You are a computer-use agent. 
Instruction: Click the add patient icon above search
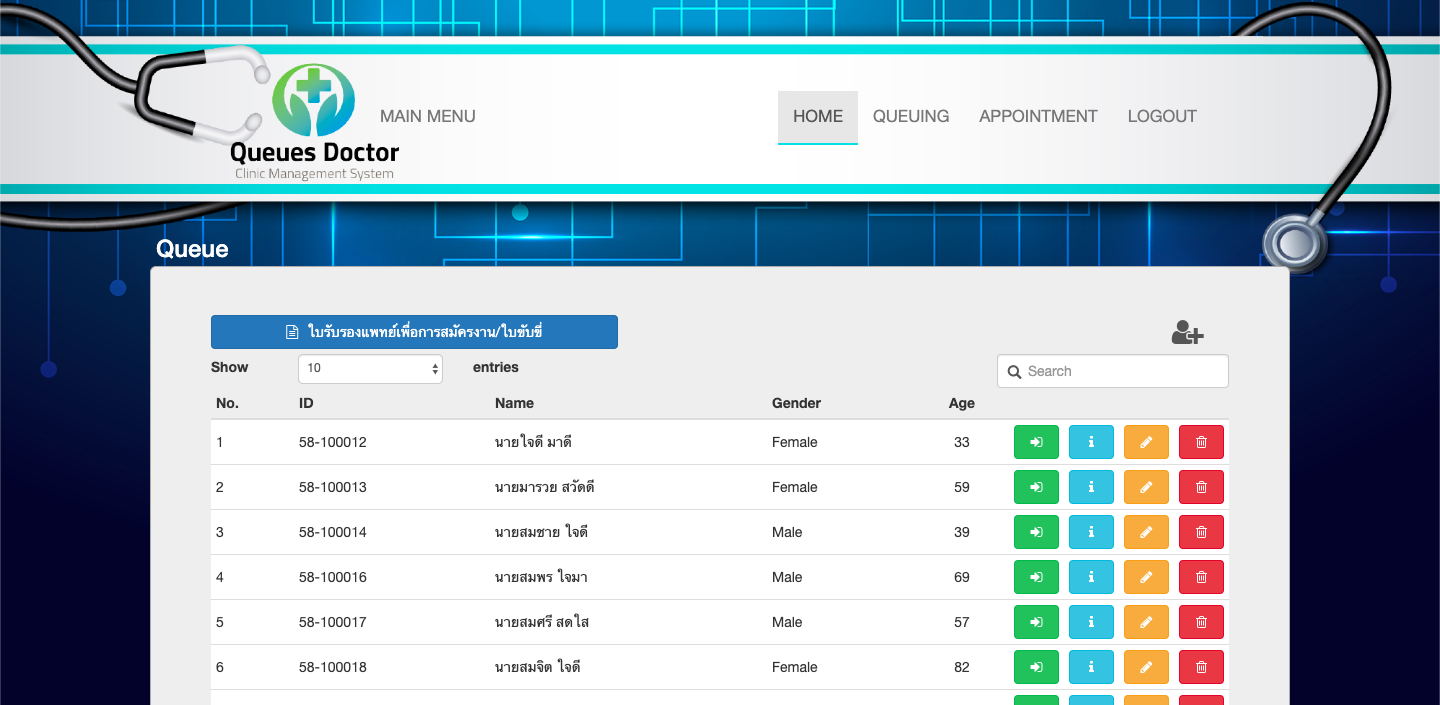coord(1187,333)
